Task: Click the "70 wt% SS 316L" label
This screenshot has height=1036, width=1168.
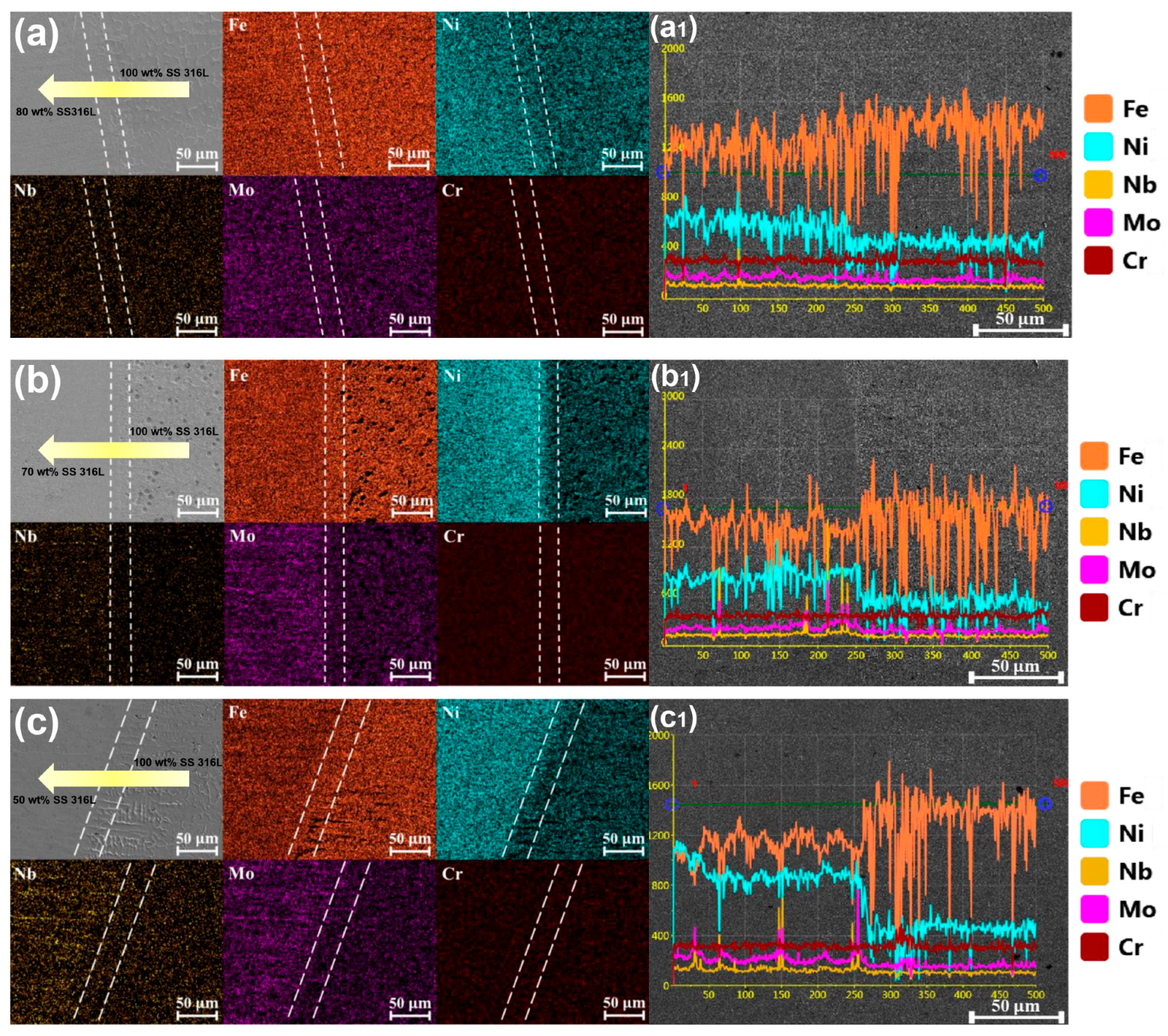Action: click(x=63, y=472)
